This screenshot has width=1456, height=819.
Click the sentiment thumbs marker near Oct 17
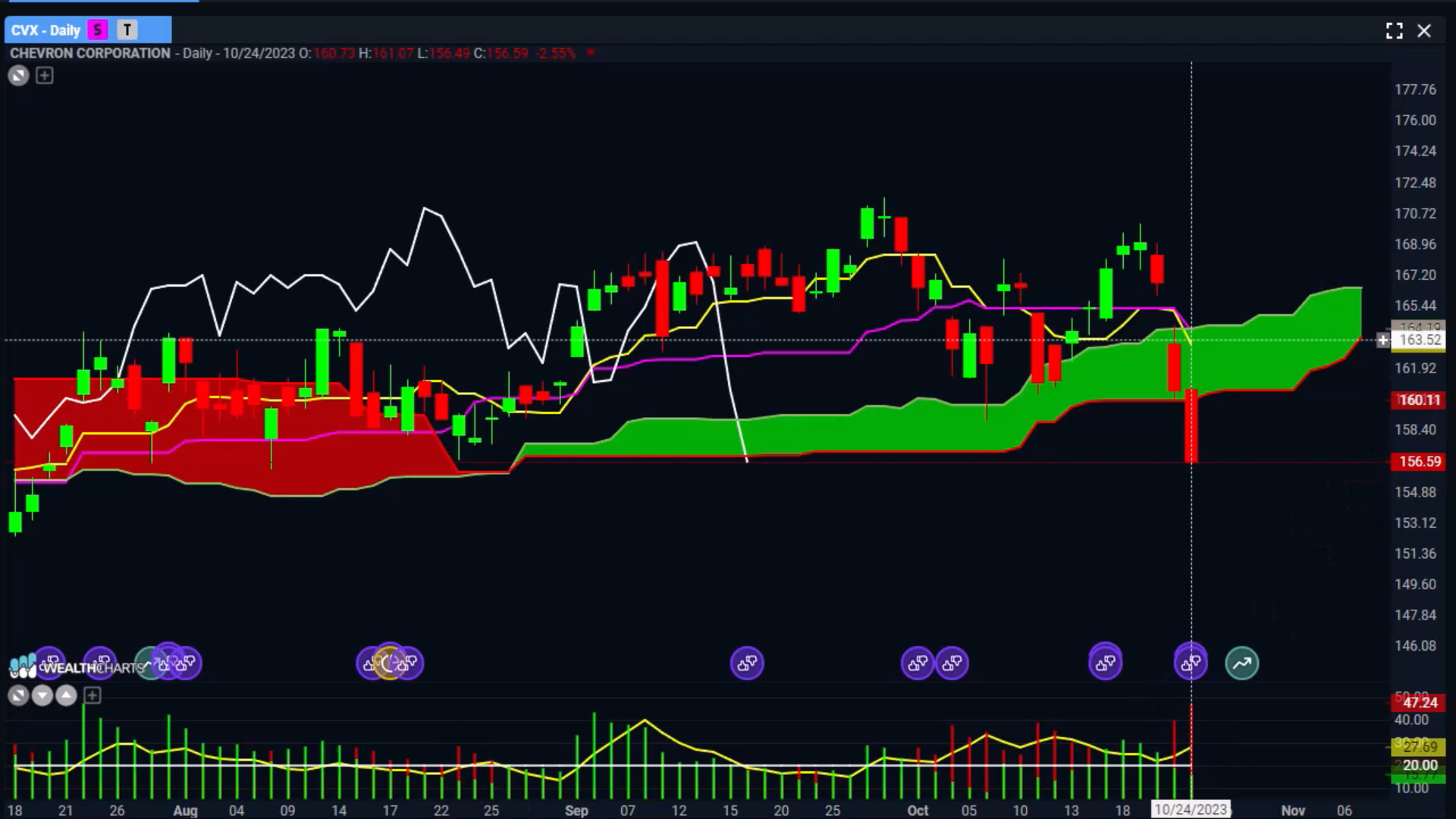[x=1106, y=664]
